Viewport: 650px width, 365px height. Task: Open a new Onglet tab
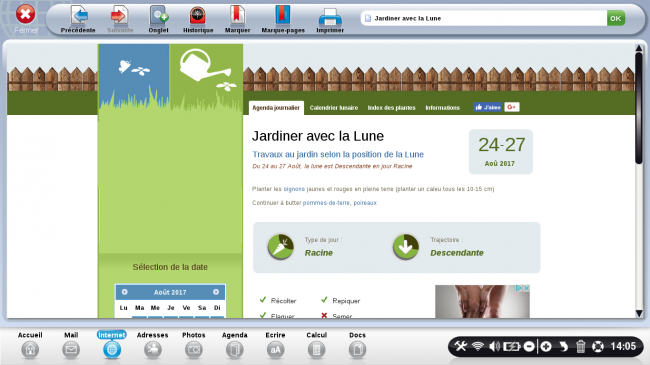[158, 19]
